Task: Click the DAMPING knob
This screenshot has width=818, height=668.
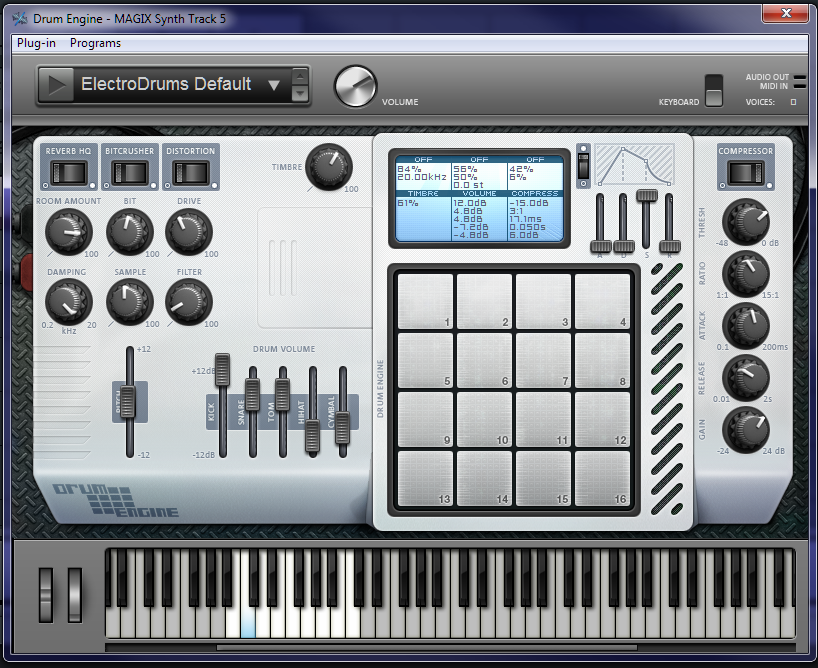Action: [68, 302]
